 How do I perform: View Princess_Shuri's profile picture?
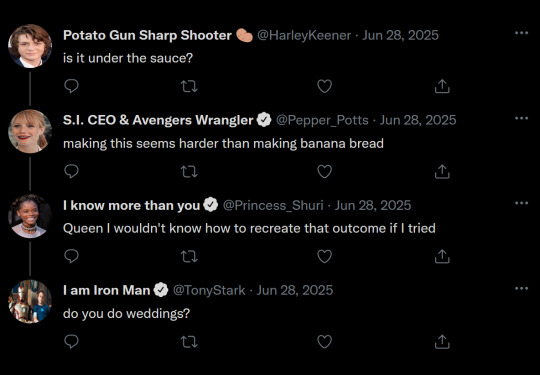[30, 216]
